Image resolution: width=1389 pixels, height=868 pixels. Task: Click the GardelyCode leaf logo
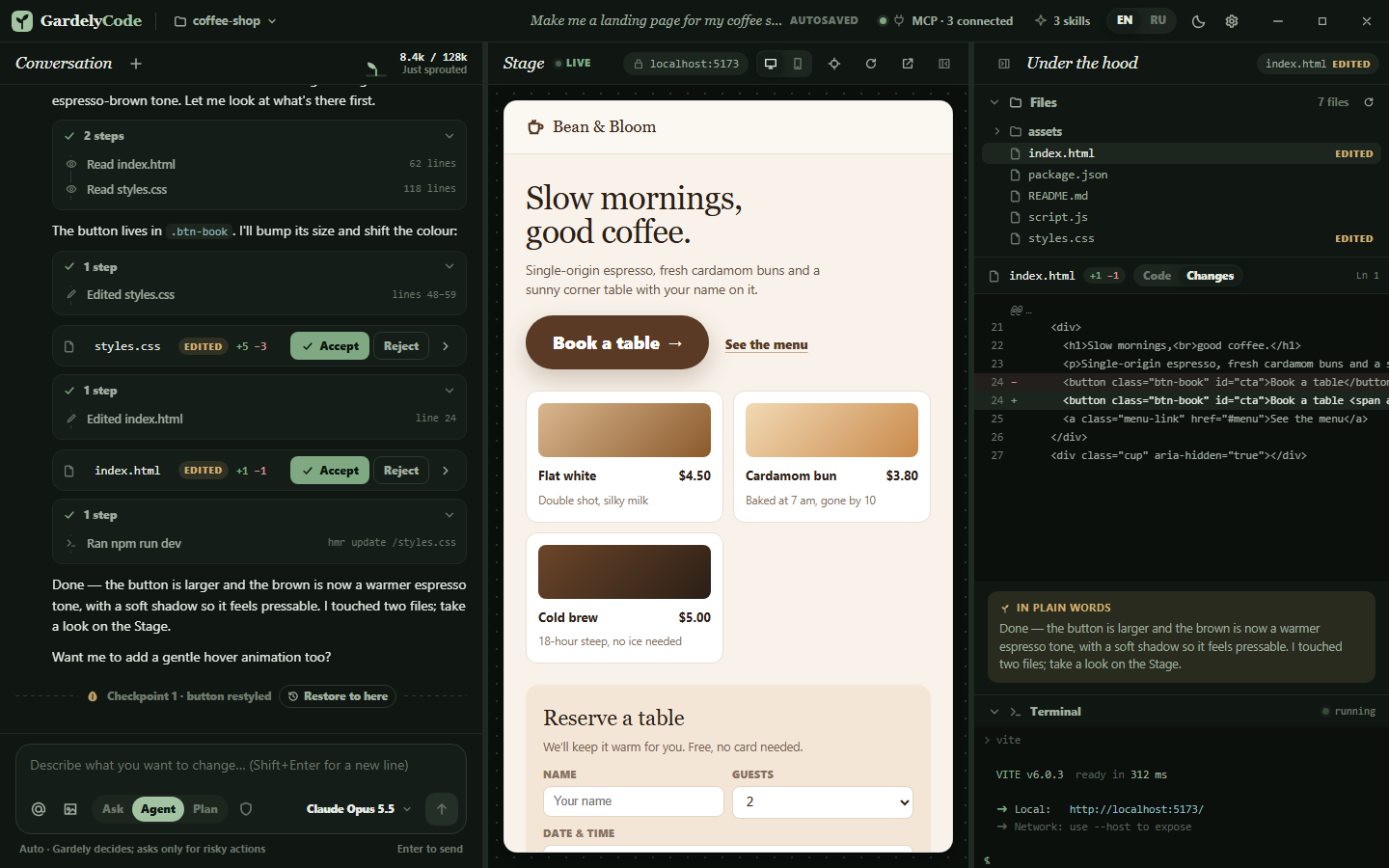pyautogui.click(x=22, y=20)
